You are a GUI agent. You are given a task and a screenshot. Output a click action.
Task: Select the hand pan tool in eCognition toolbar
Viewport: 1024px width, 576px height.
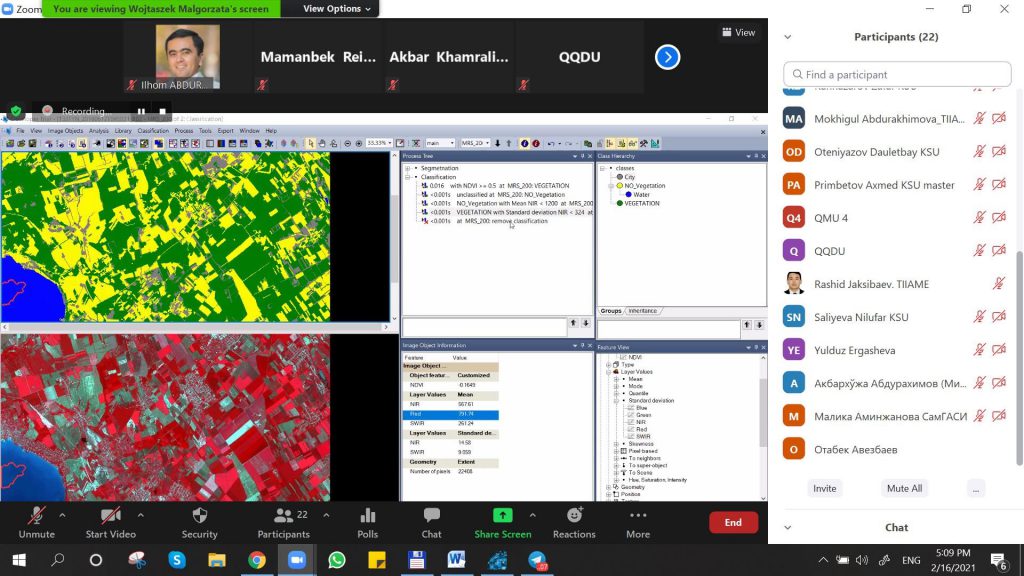(322, 144)
